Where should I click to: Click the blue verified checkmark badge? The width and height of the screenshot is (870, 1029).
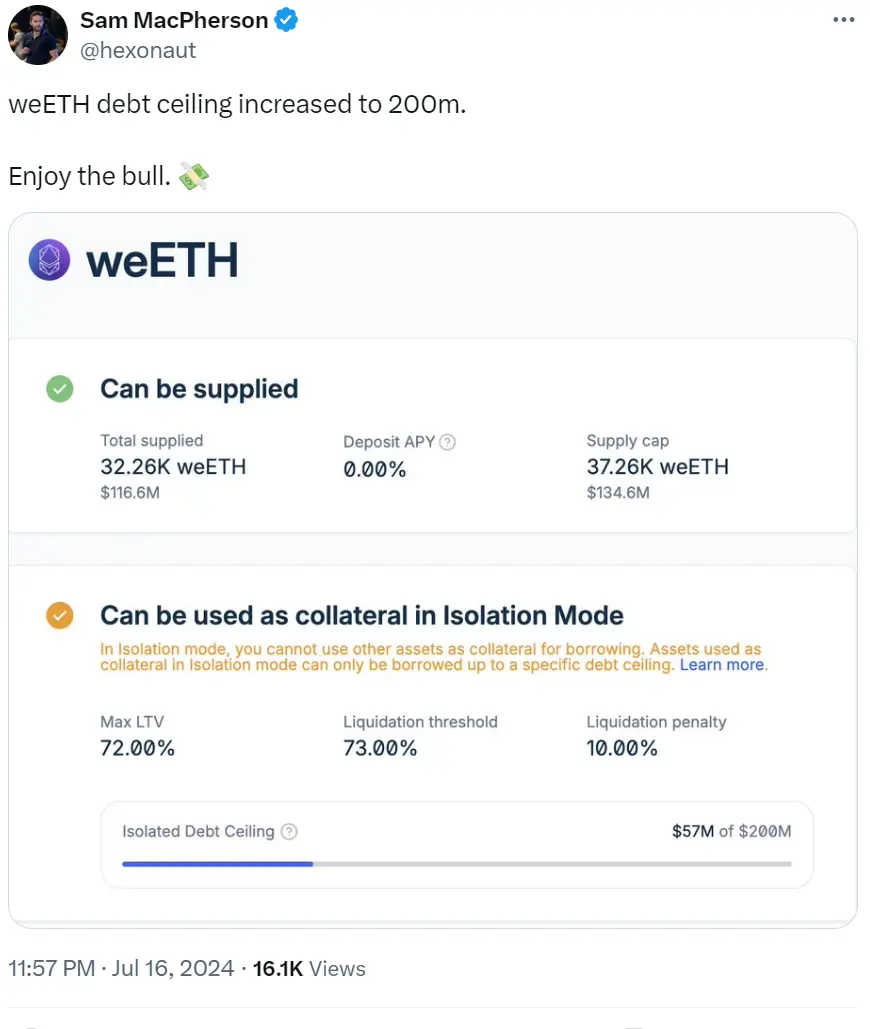[286, 19]
